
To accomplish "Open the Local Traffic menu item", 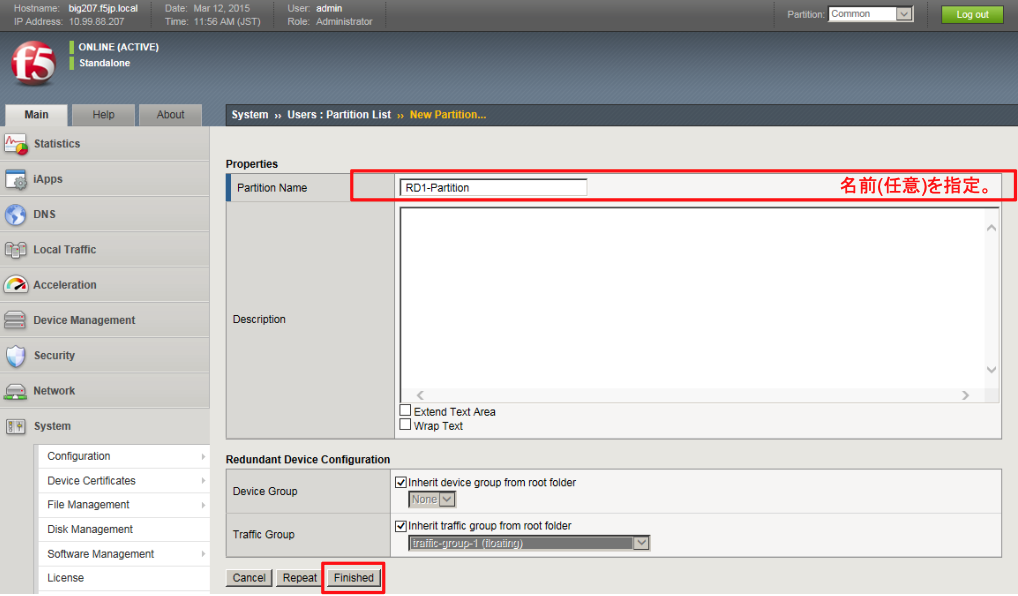I will pyautogui.click(x=105, y=249).
